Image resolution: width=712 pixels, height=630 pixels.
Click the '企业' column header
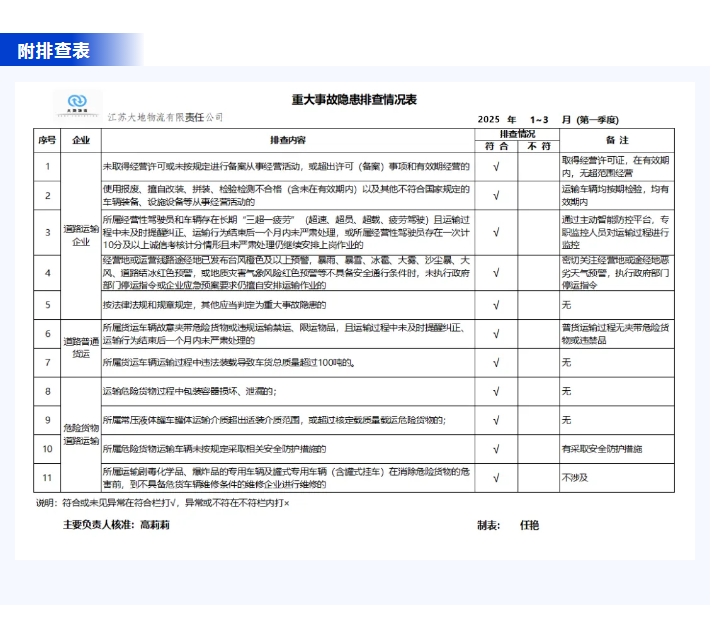pos(81,140)
